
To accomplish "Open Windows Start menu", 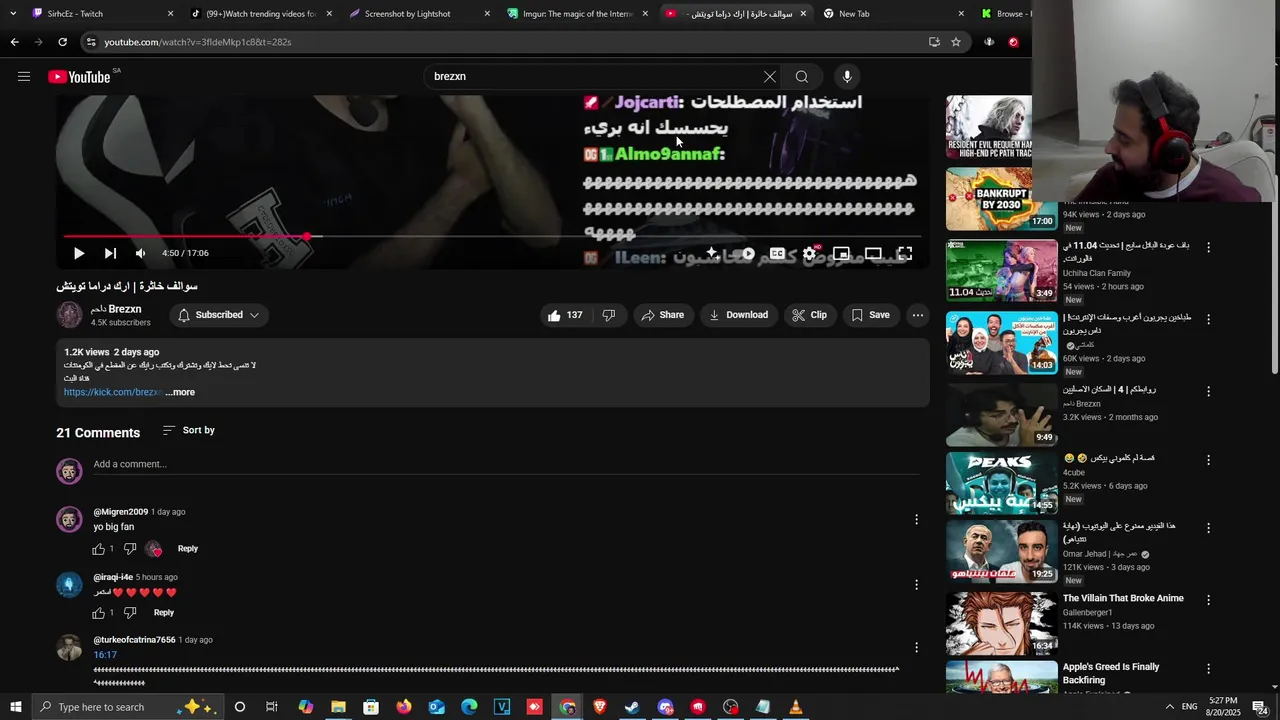I will [x=16, y=707].
